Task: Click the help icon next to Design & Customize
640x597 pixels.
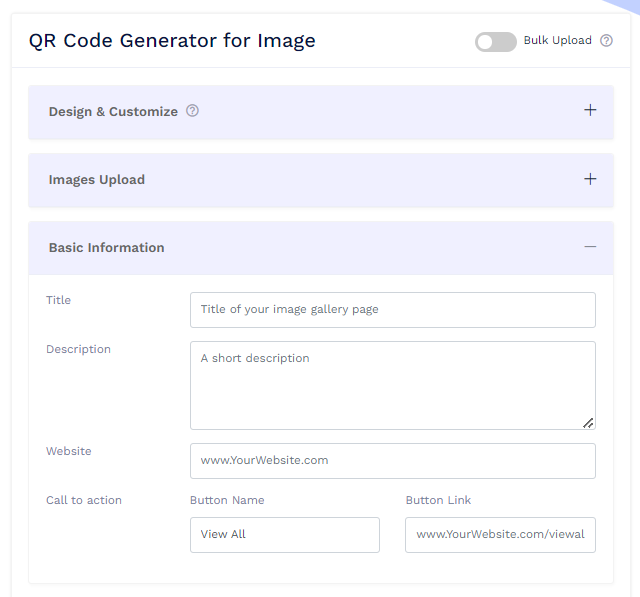Action: pyautogui.click(x=193, y=111)
